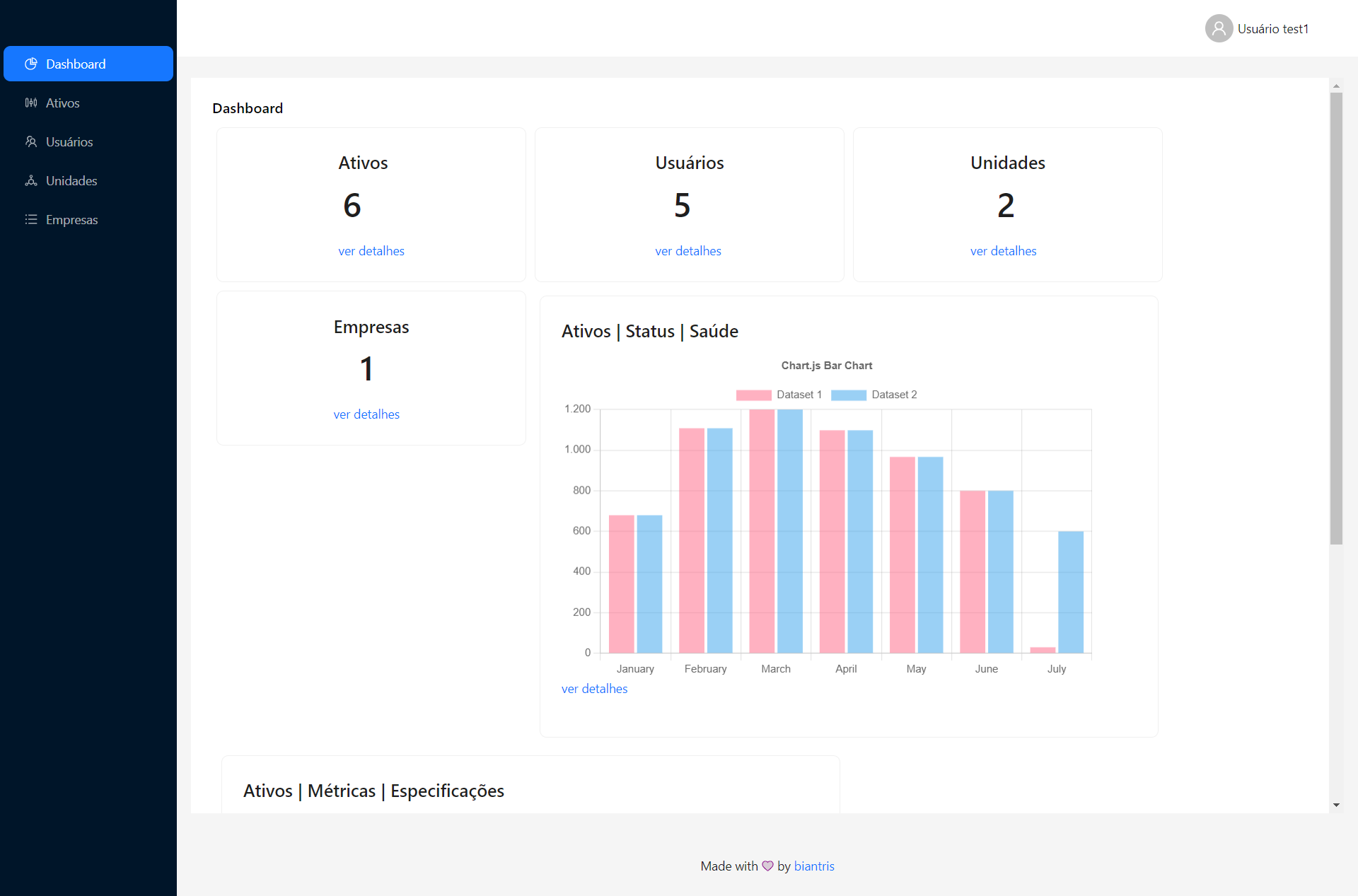Click the Usuários people icon in sidebar
Image resolution: width=1358 pixels, height=896 pixels.
coord(31,142)
